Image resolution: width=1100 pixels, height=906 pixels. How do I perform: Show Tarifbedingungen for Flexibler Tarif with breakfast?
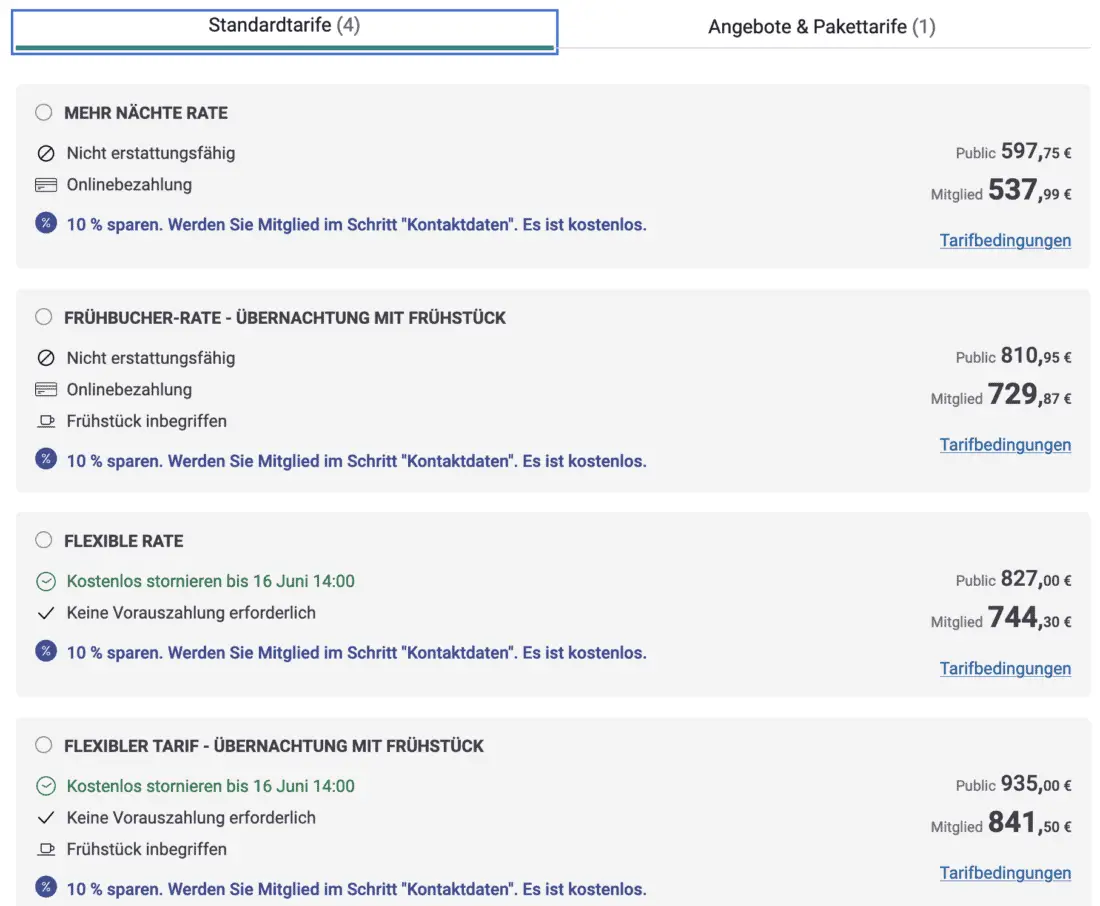1005,873
